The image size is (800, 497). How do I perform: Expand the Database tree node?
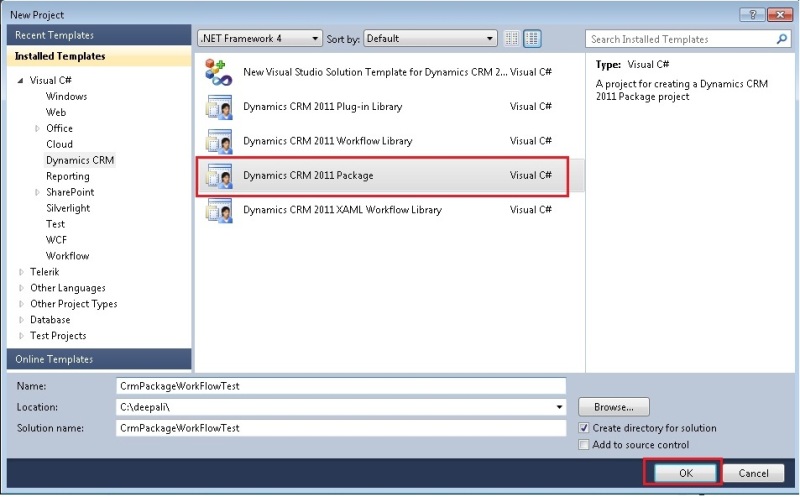pos(21,320)
